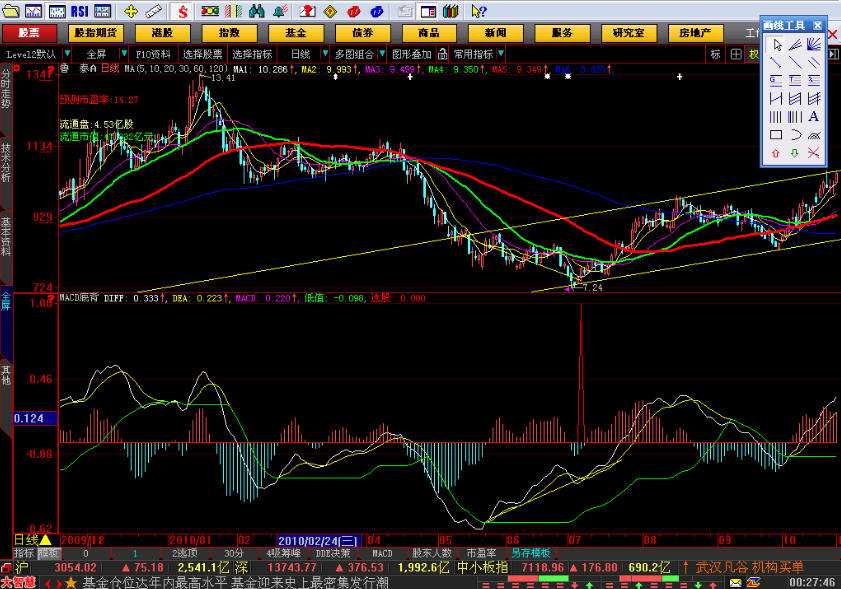Expand the 全屏 dropdown arrow
Viewport: 841px width, 589px height.
[124, 54]
